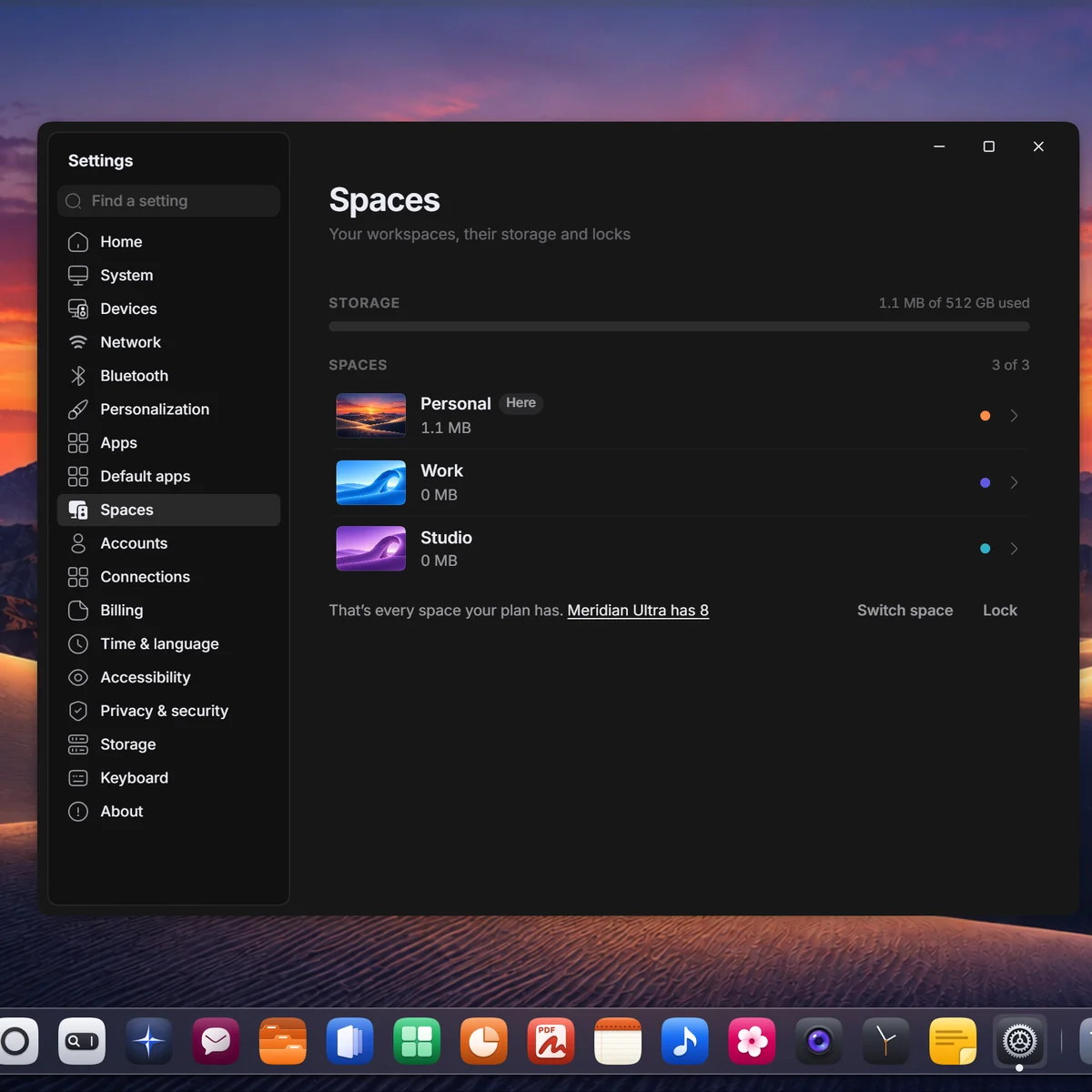Select the Work space blue wave thumbnail

370,482
